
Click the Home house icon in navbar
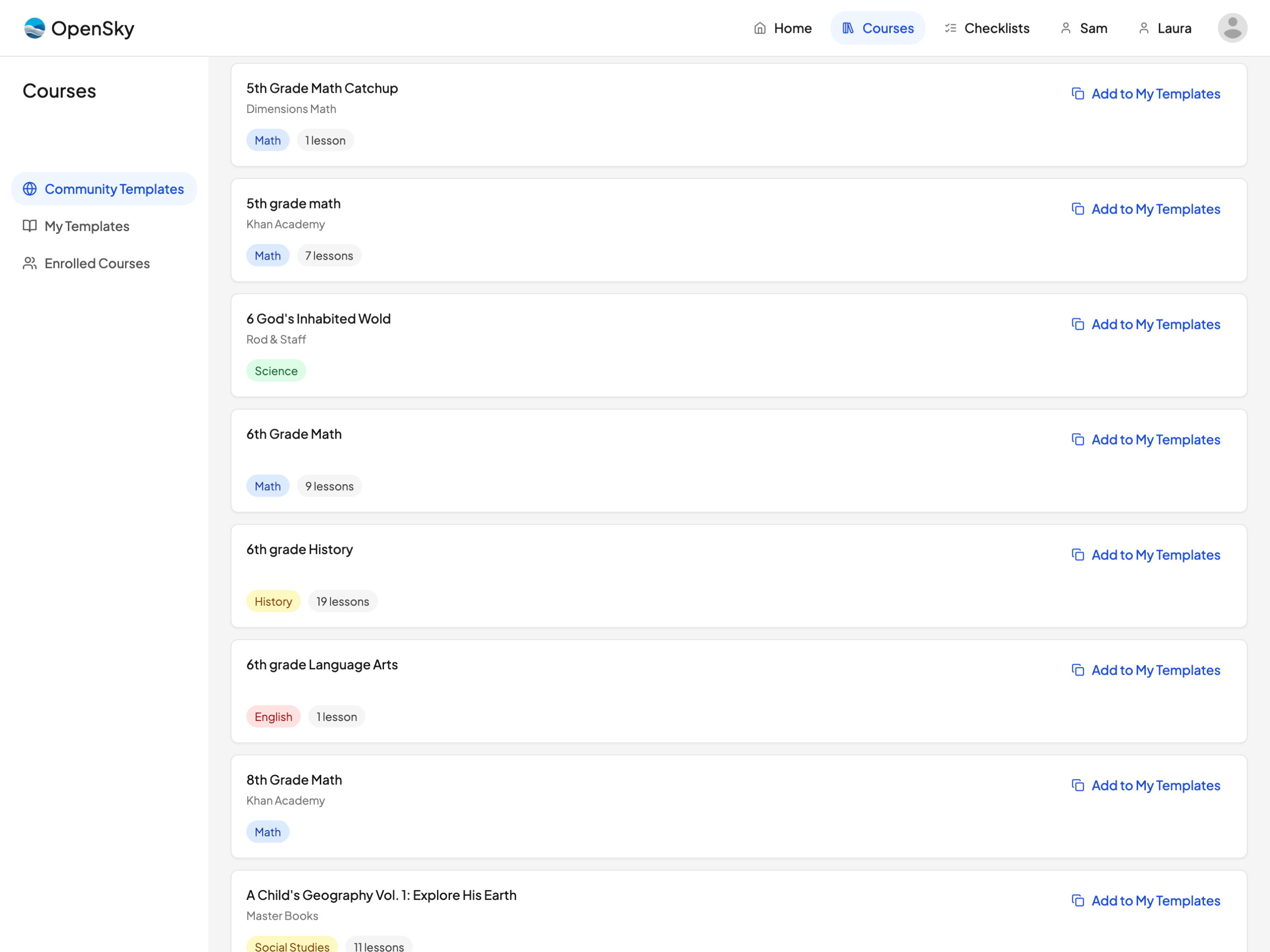click(760, 28)
